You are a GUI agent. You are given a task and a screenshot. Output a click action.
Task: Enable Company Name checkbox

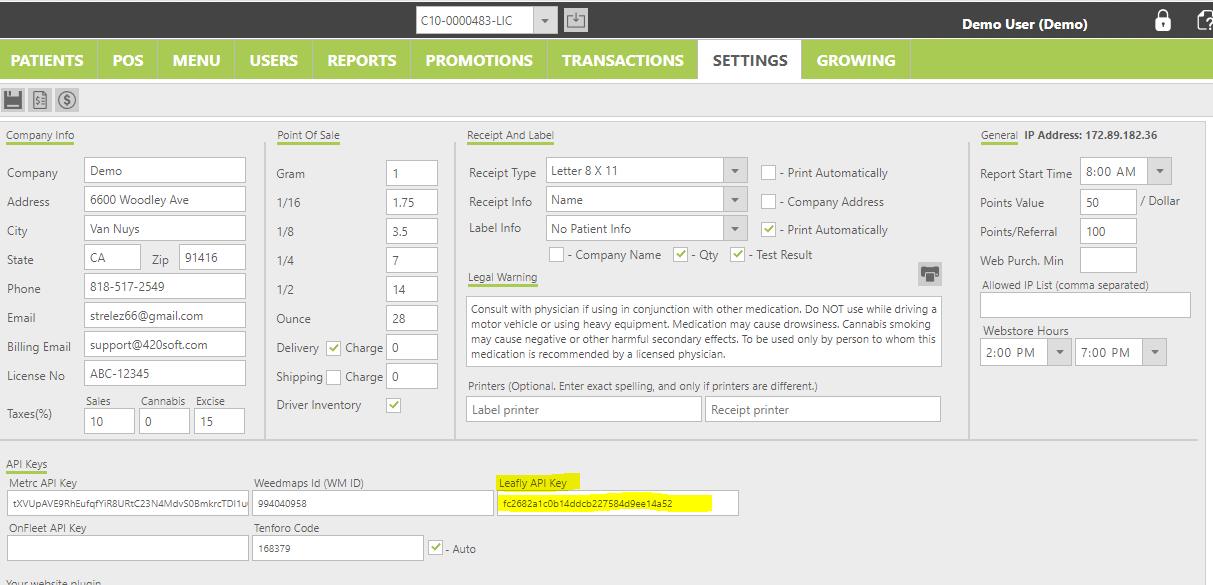556,254
